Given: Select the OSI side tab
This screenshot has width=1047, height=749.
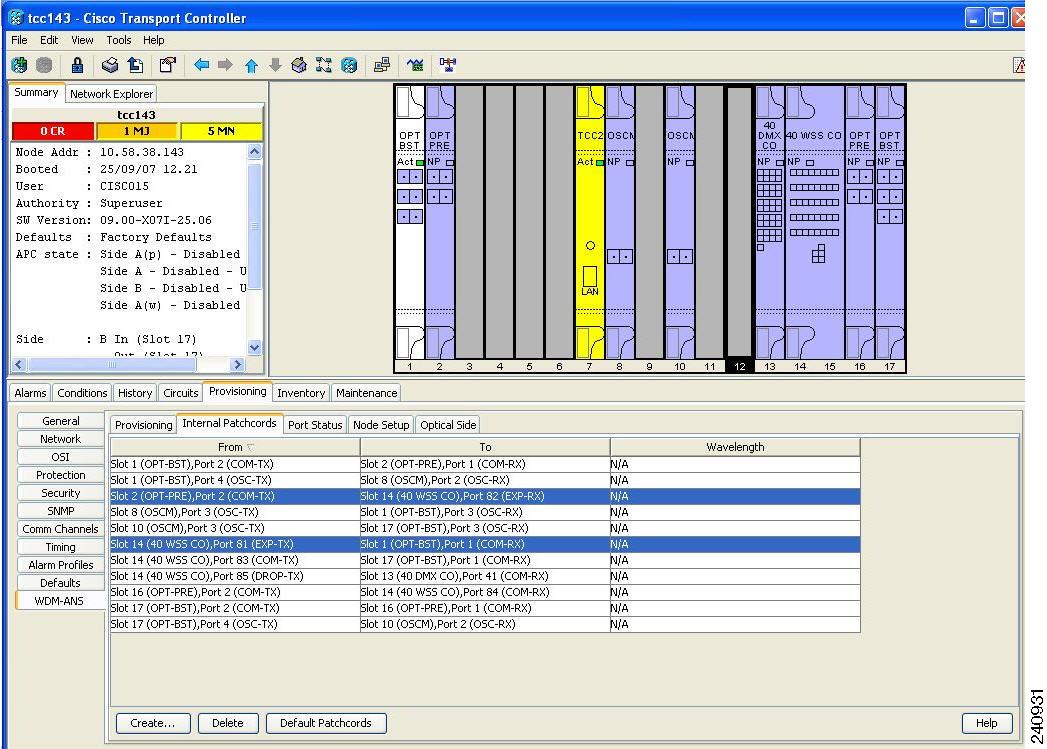Looking at the screenshot, I should click(x=61, y=457).
